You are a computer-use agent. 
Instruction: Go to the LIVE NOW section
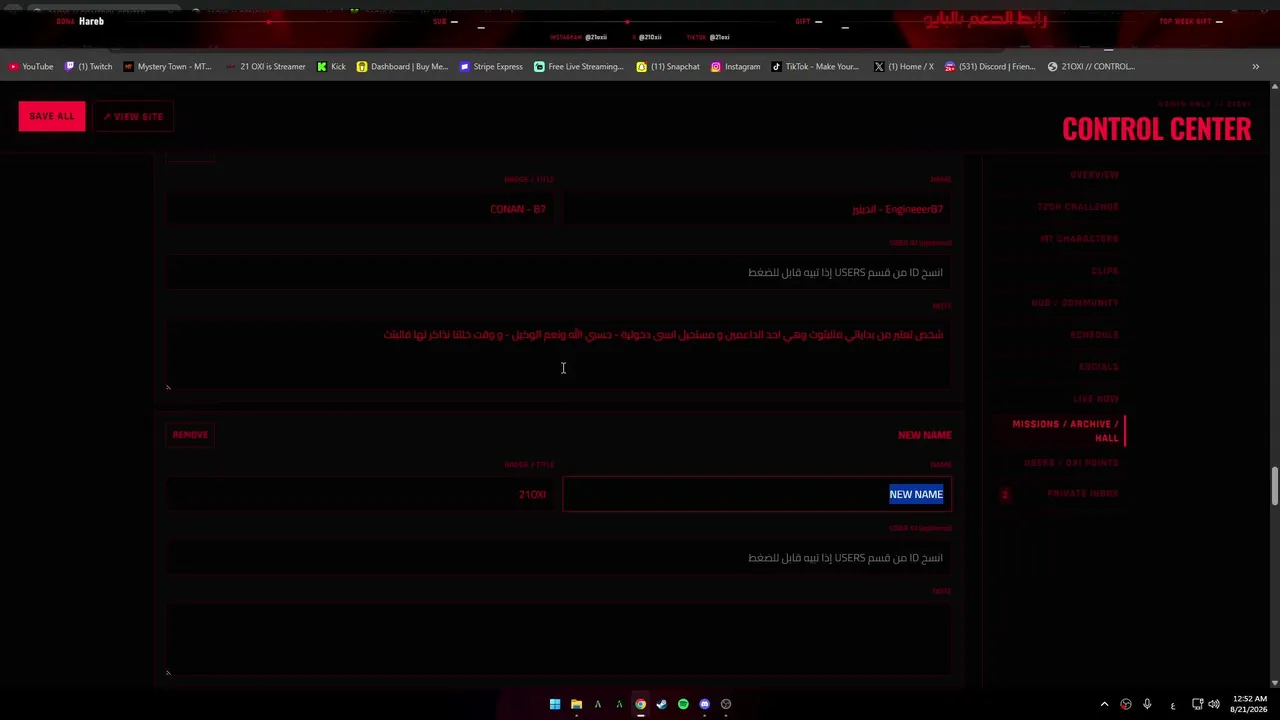tap(1096, 399)
